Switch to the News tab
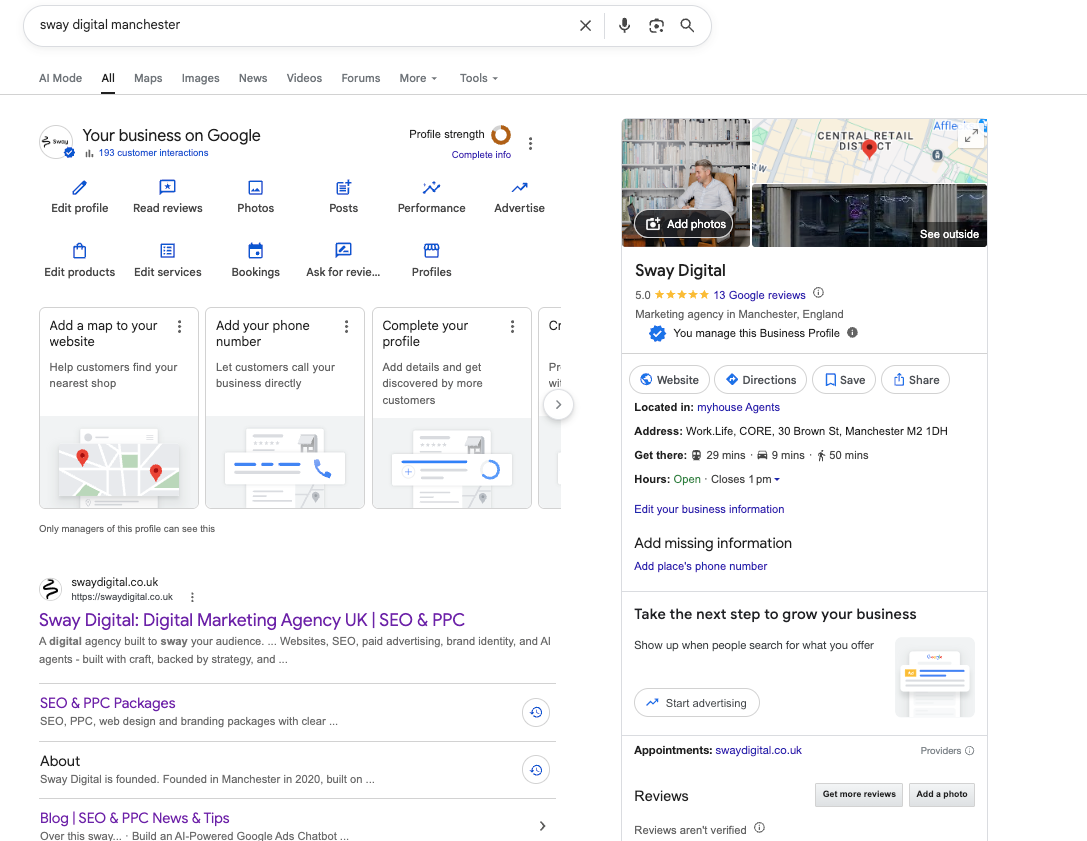Viewport: 1087px width, 841px height. (x=253, y=78)
